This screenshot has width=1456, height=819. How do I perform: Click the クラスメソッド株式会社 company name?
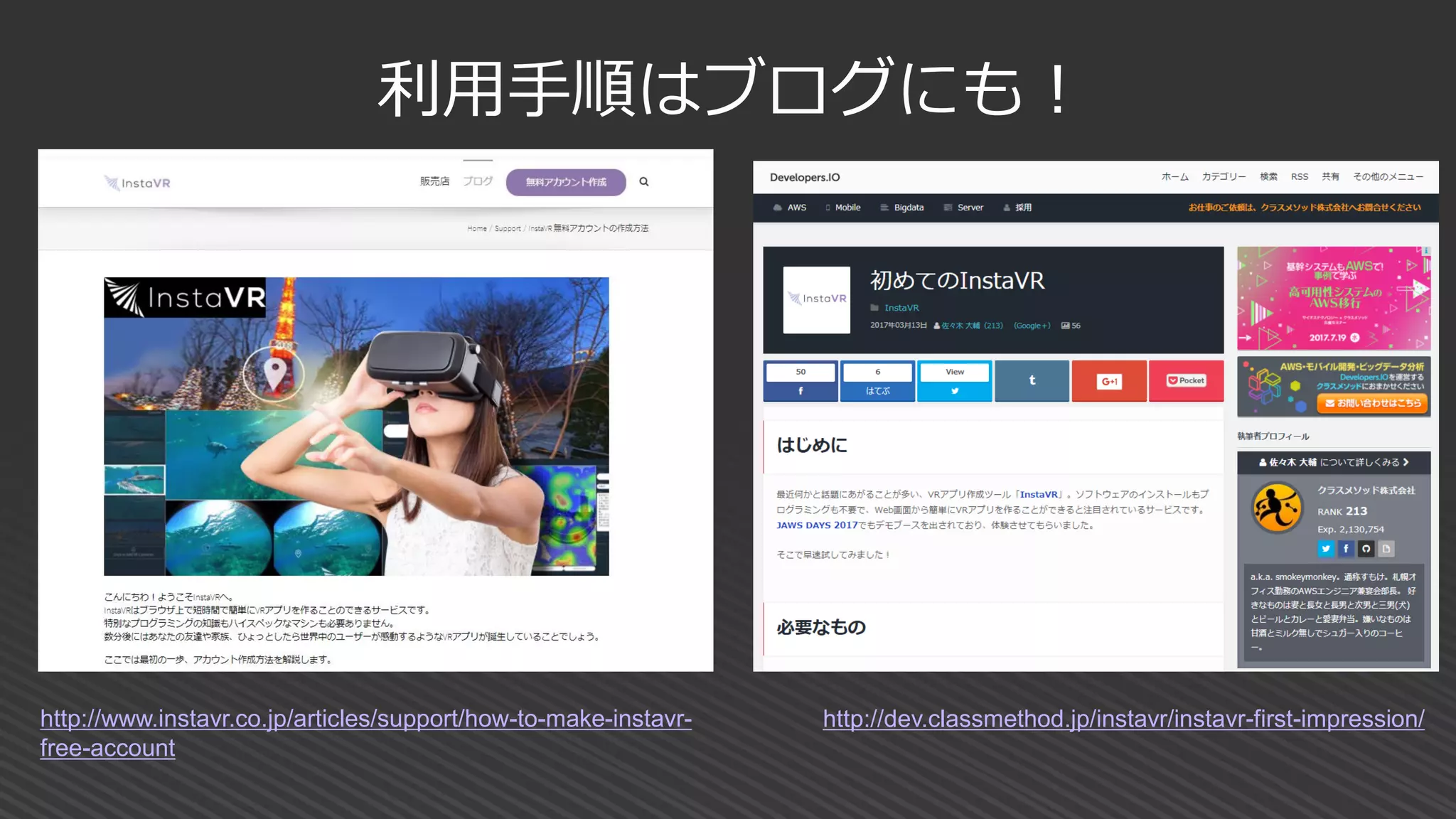pyautogui.click(x=1366, y=491)
